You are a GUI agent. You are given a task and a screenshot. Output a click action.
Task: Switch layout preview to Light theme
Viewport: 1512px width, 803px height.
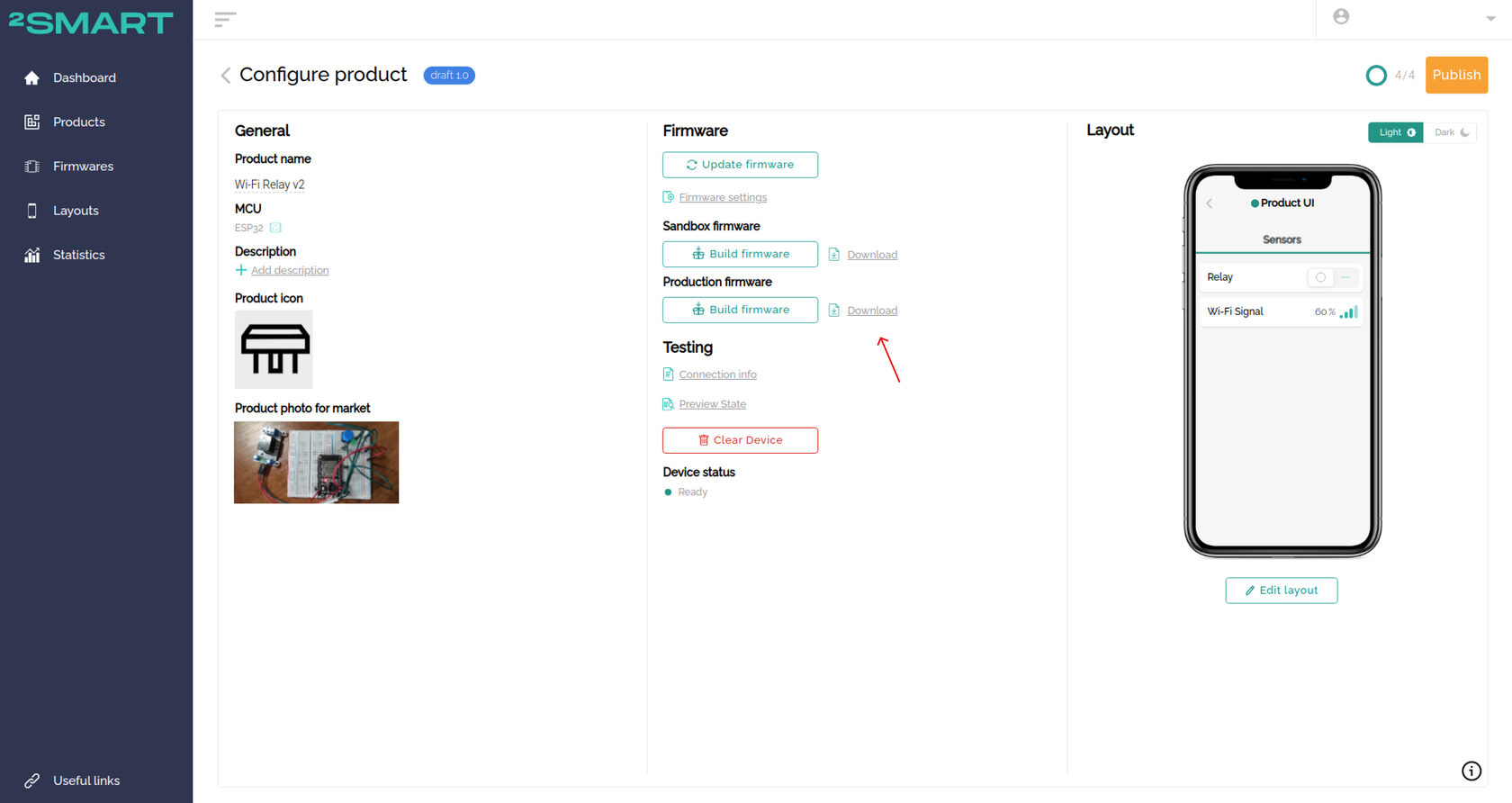point(1396,132)
